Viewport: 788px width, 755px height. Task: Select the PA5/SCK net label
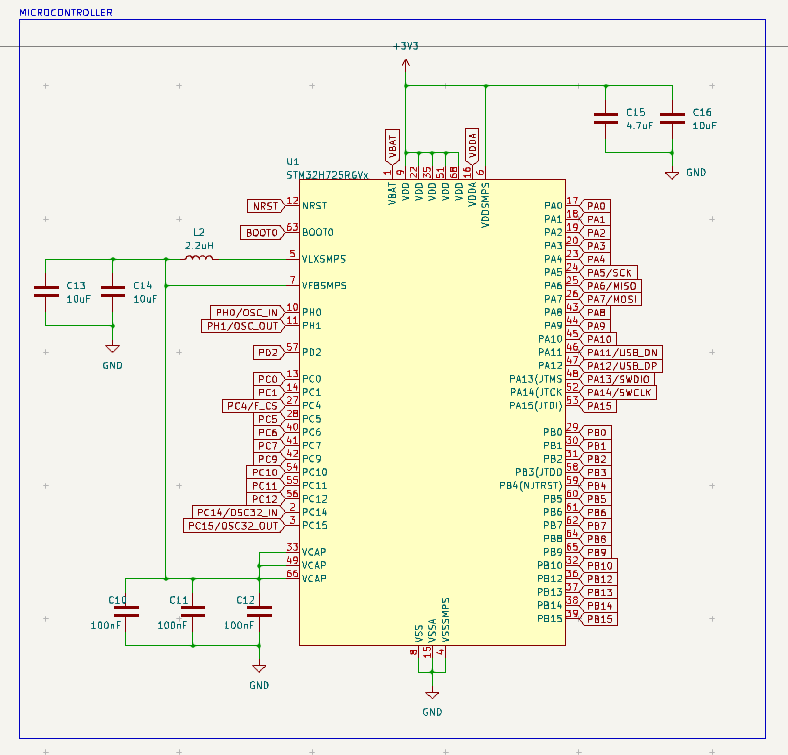[609, 273]
